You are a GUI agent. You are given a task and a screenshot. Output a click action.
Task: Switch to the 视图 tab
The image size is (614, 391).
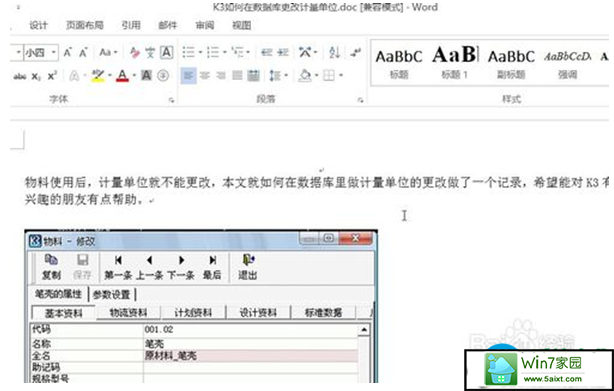tap(242, 25)
